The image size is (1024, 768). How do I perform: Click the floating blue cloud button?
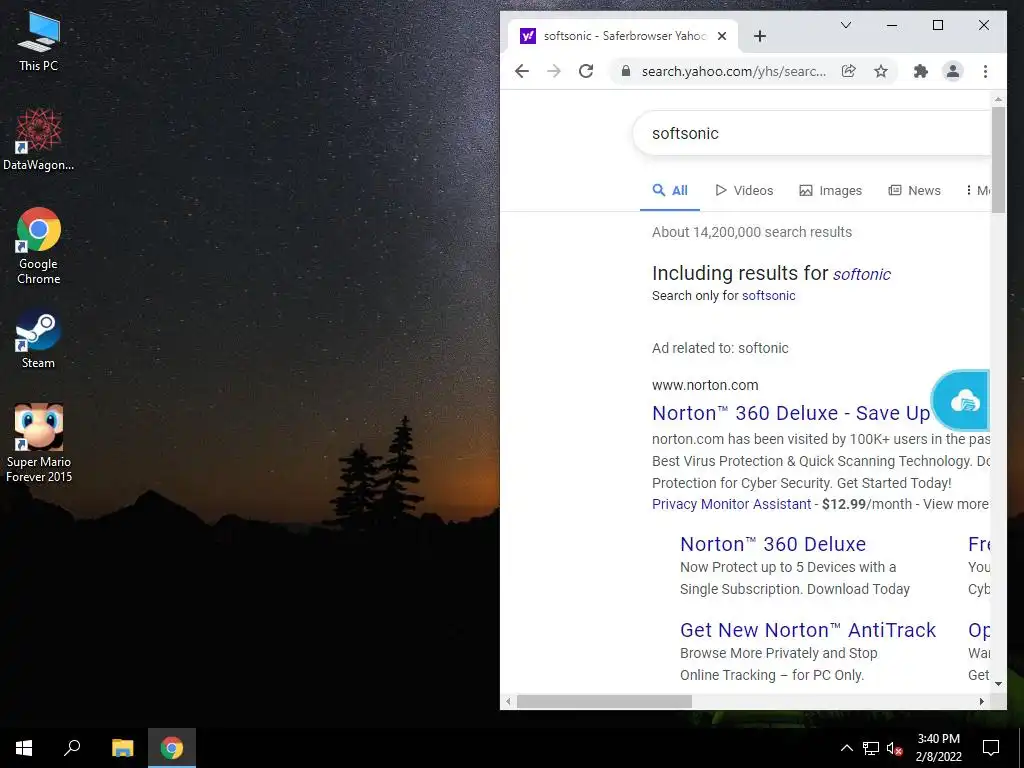(961, 400)
